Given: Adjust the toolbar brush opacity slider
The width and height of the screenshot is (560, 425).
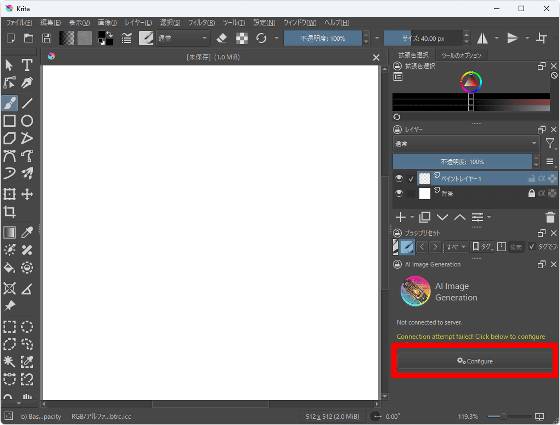Looking at the screenshot, I should [323, 38].
